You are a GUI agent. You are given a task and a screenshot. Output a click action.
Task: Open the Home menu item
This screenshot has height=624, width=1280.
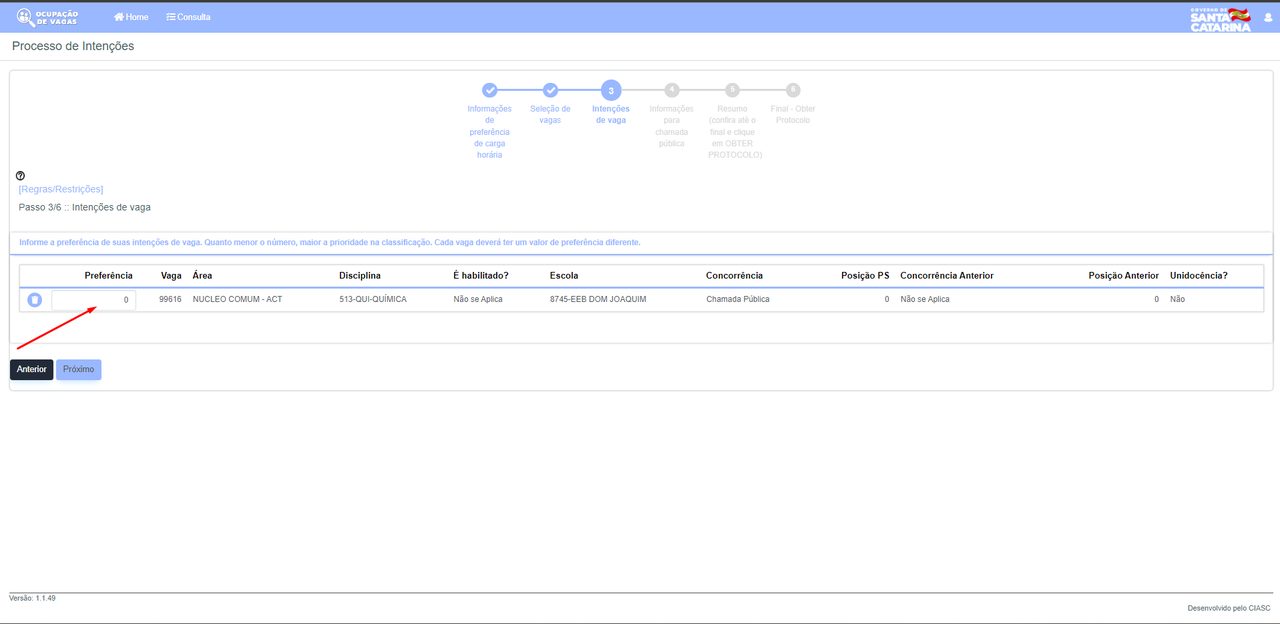click(131, 17)
